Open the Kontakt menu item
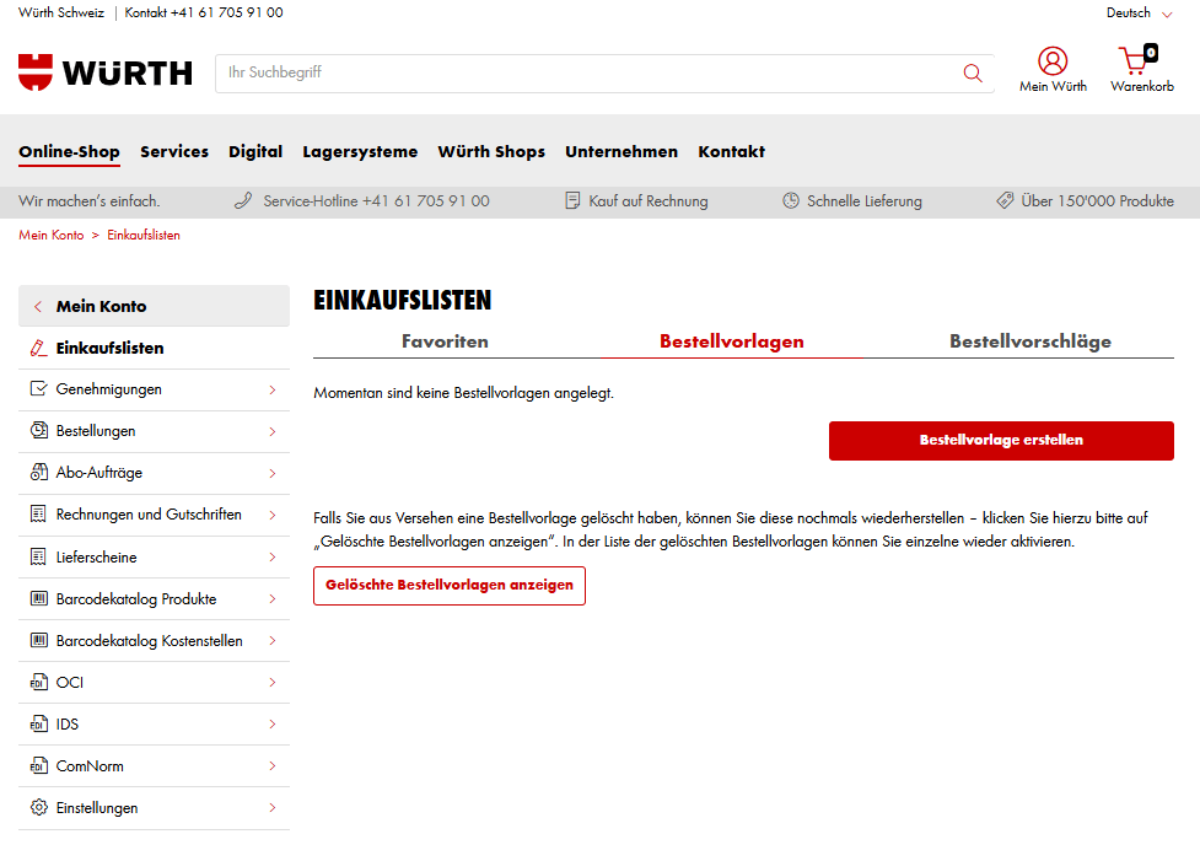 (731, 152)
